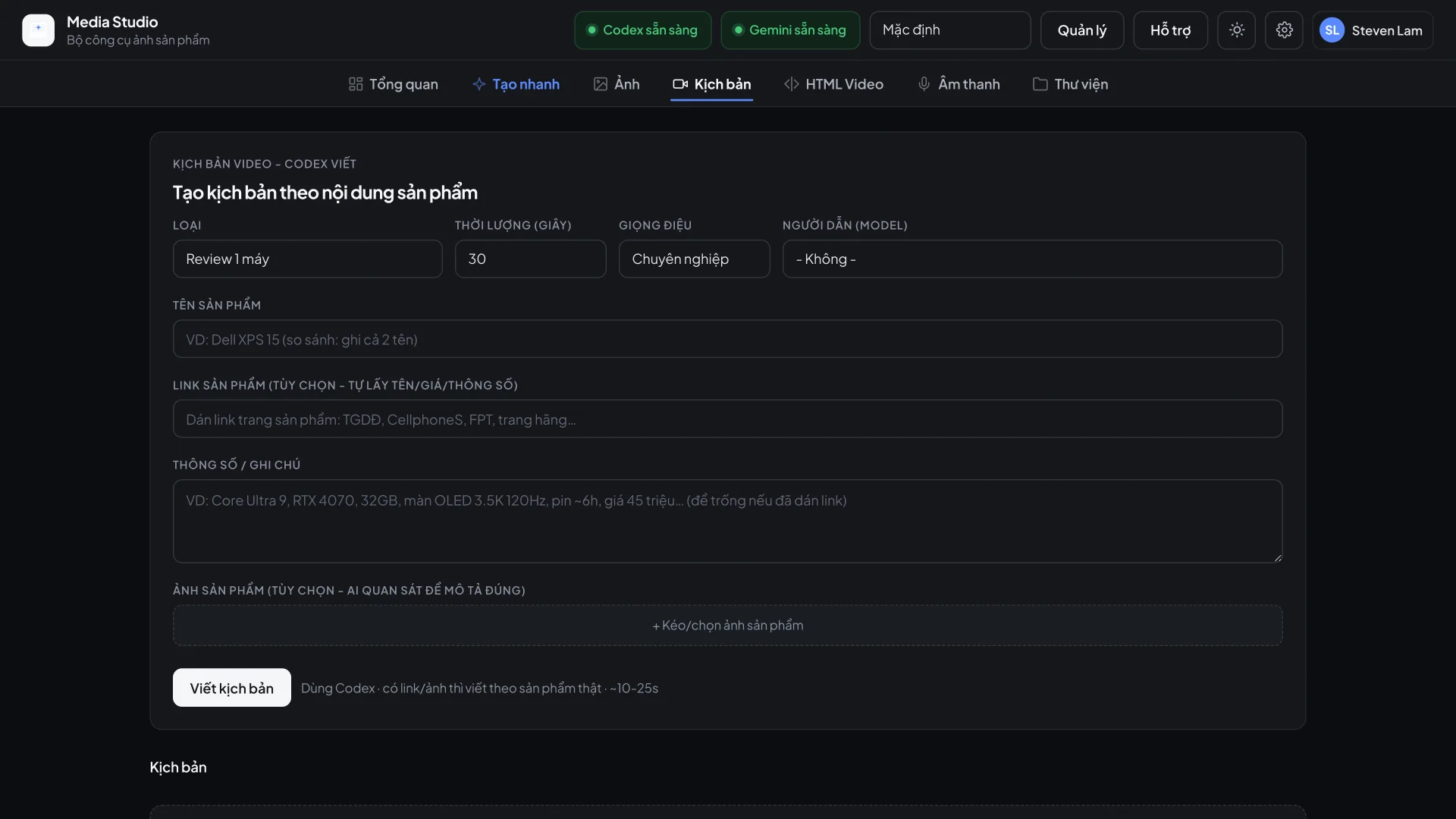Click the Tạo nhanh sparkle icon
The height and width of the screenshot is (819, 1456).
pyautogui.click(x=479, y=84)
